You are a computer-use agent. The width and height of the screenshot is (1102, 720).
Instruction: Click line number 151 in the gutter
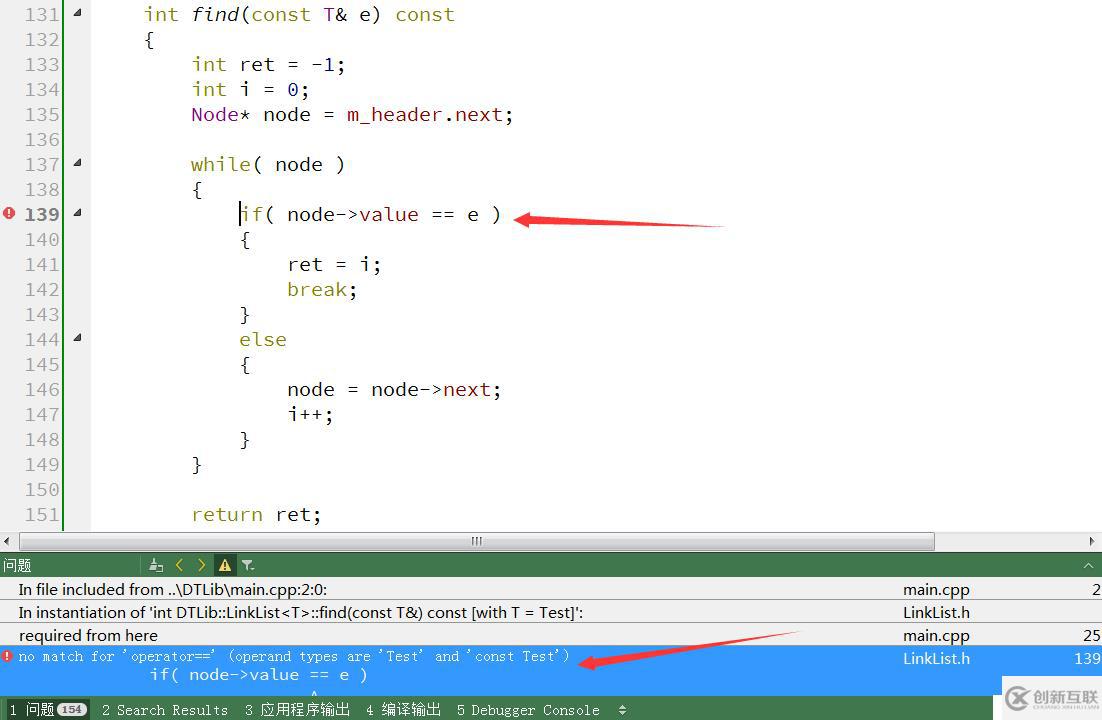pos(41,515)
